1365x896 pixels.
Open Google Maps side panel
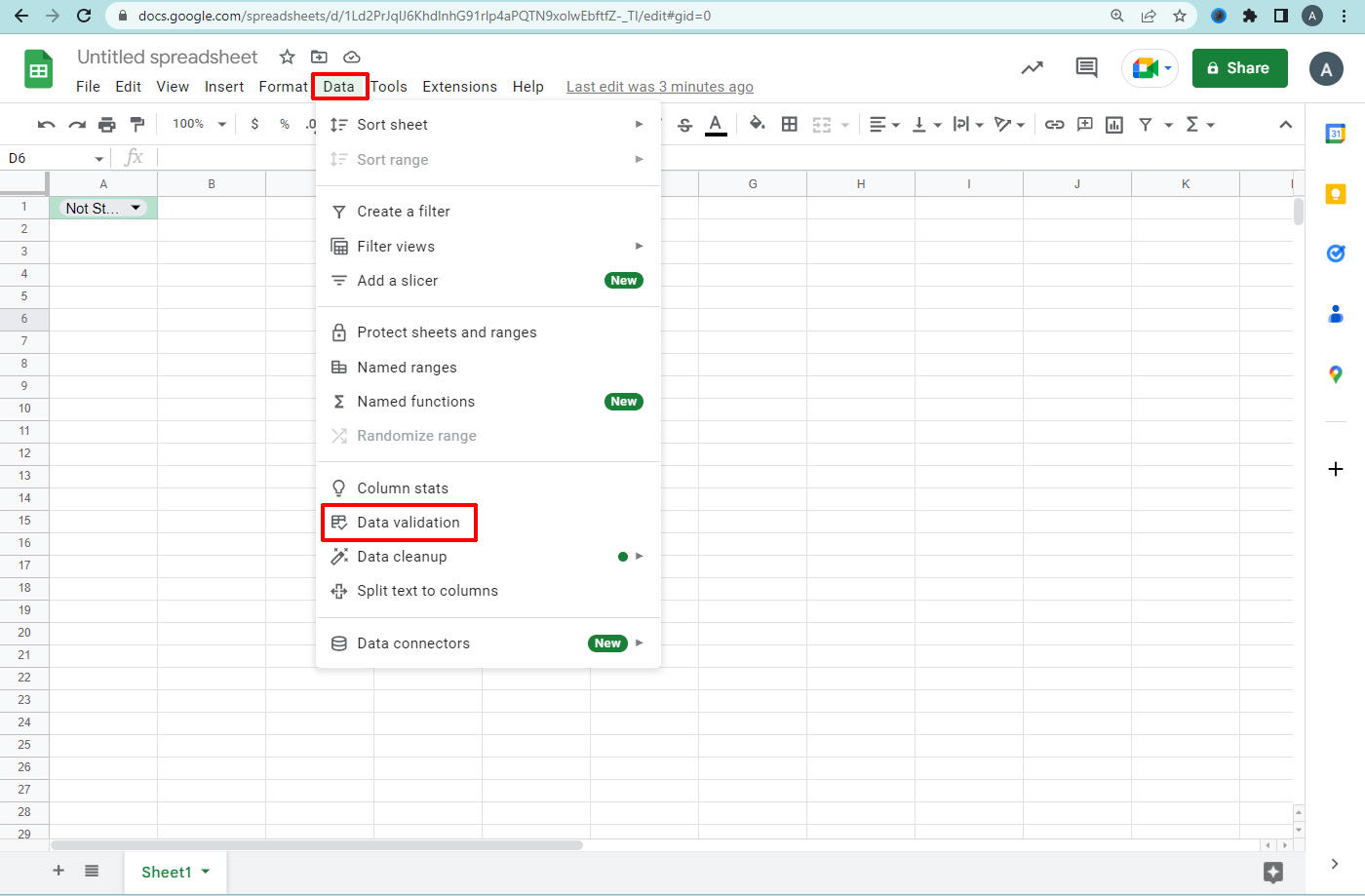(1336, 374)
